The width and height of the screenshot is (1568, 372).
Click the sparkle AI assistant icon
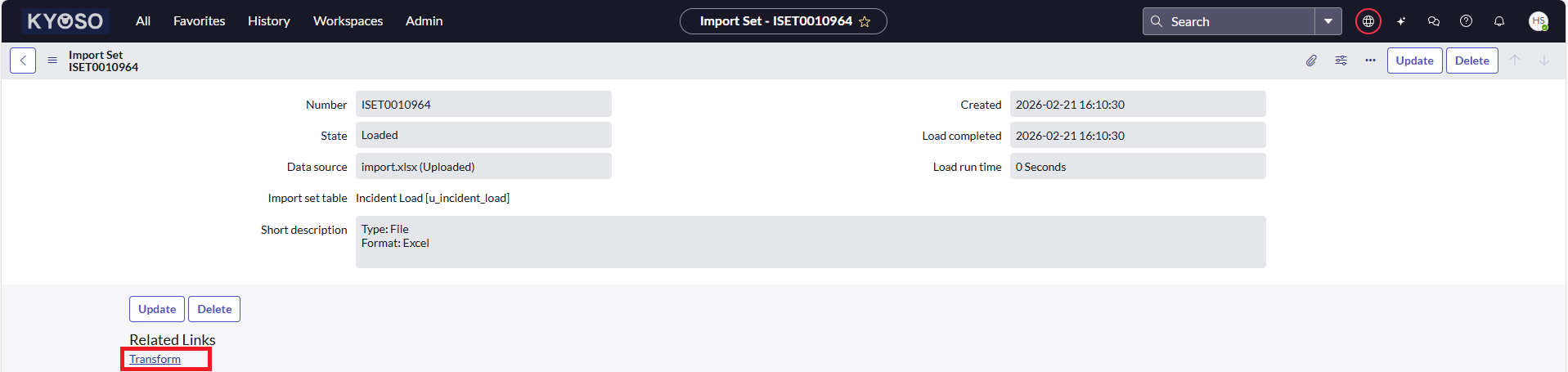pyautogui.click(x=1401, y=21)
